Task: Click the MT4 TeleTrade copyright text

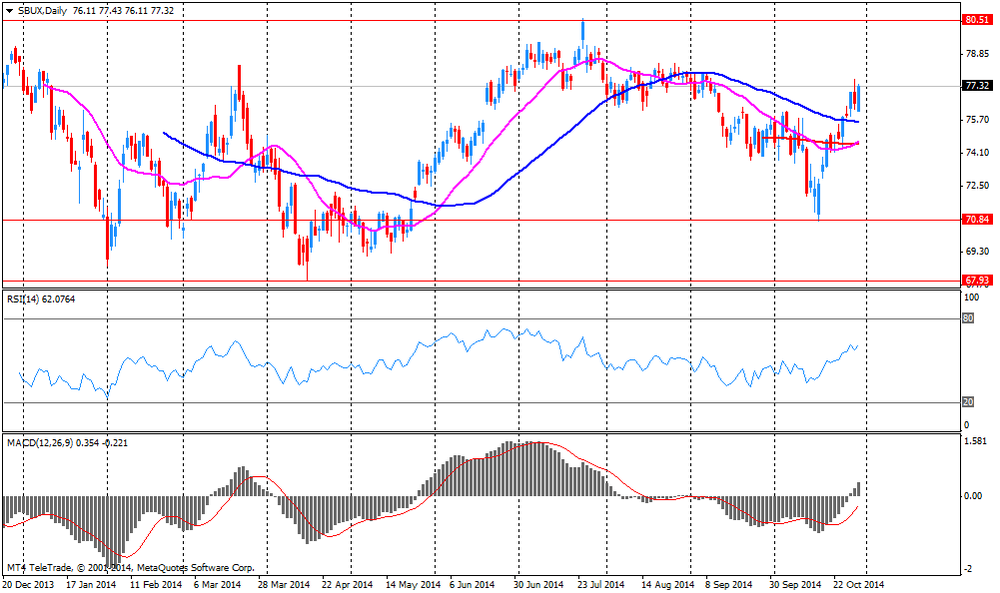Action: click(130, 567)
